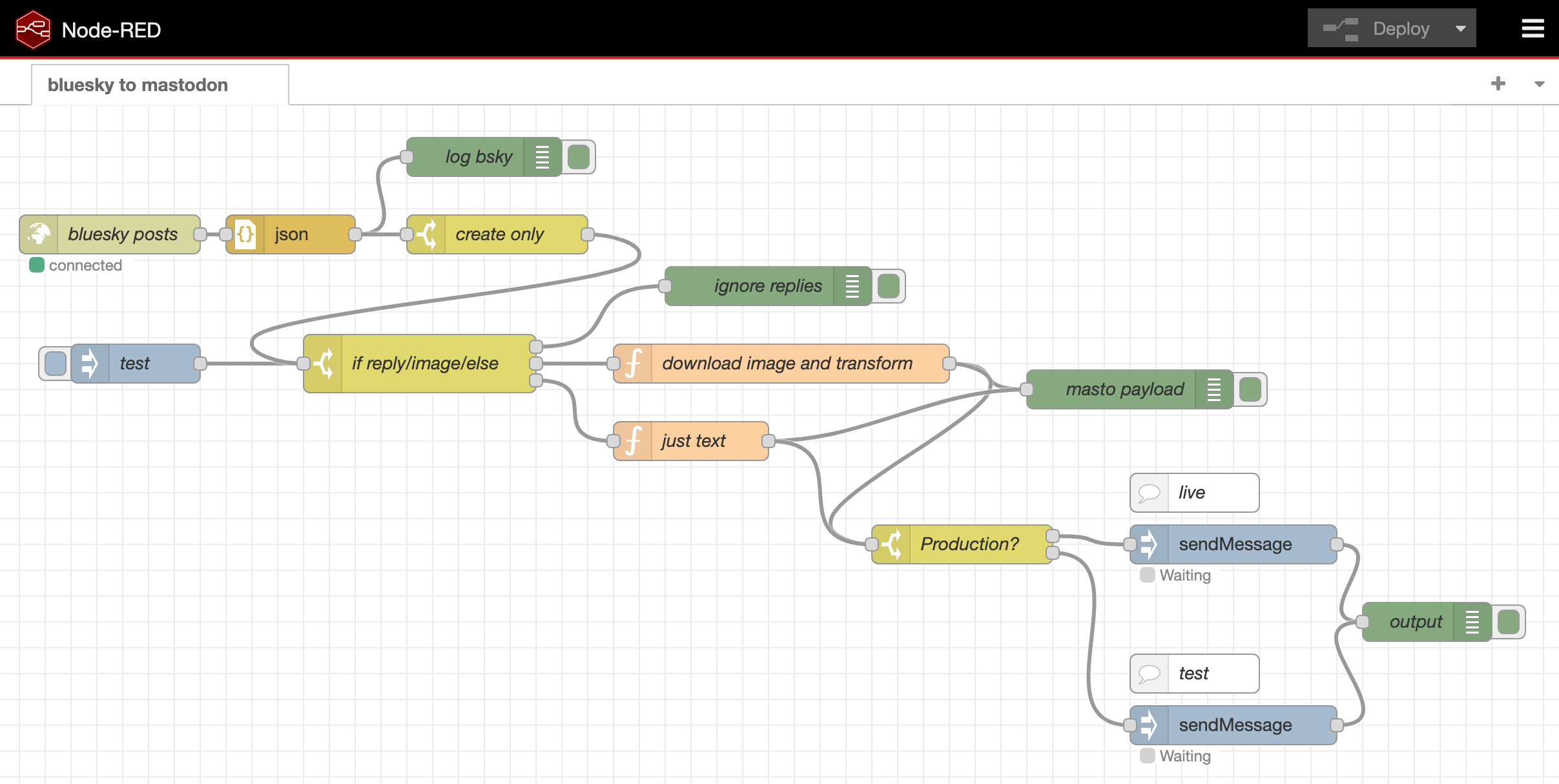Trigger the 'test' inject node button
This screenshot has height=784, width=1559.
tap(54, 363)
